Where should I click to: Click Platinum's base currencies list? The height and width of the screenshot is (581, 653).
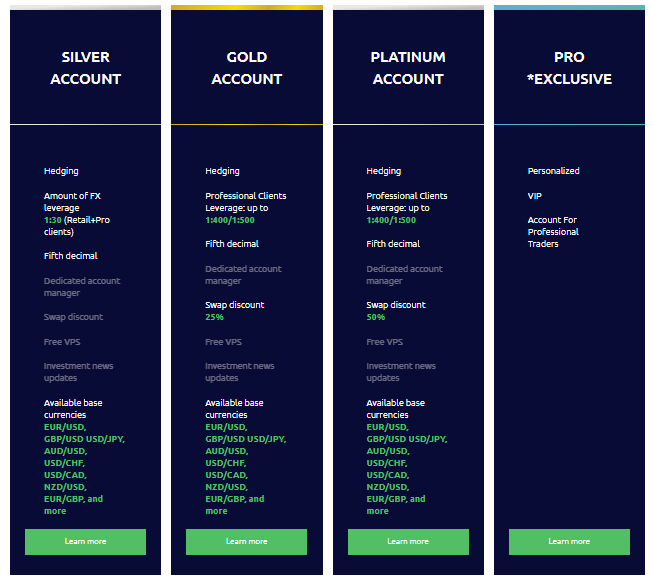coord(405,469)
